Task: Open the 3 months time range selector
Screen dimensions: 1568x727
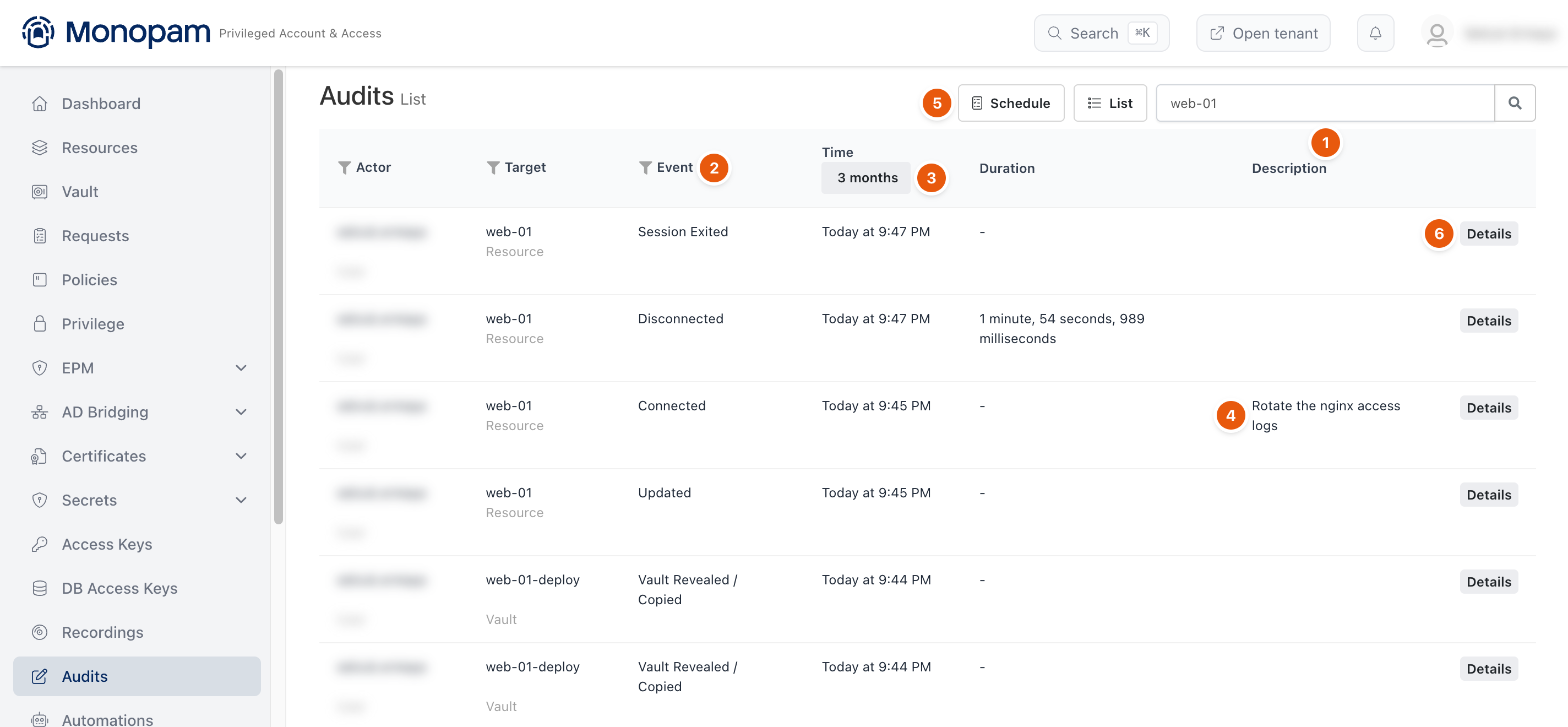Action: point(867,178)
